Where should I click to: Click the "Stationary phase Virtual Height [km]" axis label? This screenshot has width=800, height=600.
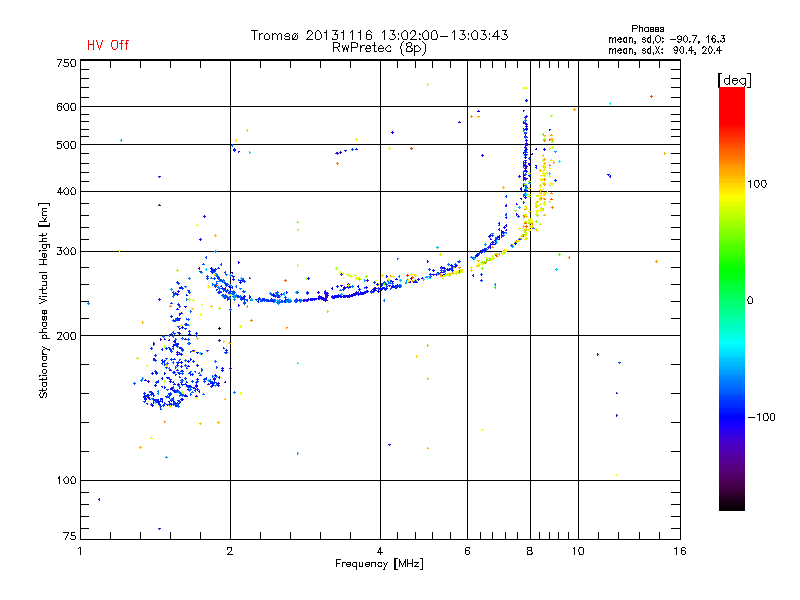tap(44, 300)
